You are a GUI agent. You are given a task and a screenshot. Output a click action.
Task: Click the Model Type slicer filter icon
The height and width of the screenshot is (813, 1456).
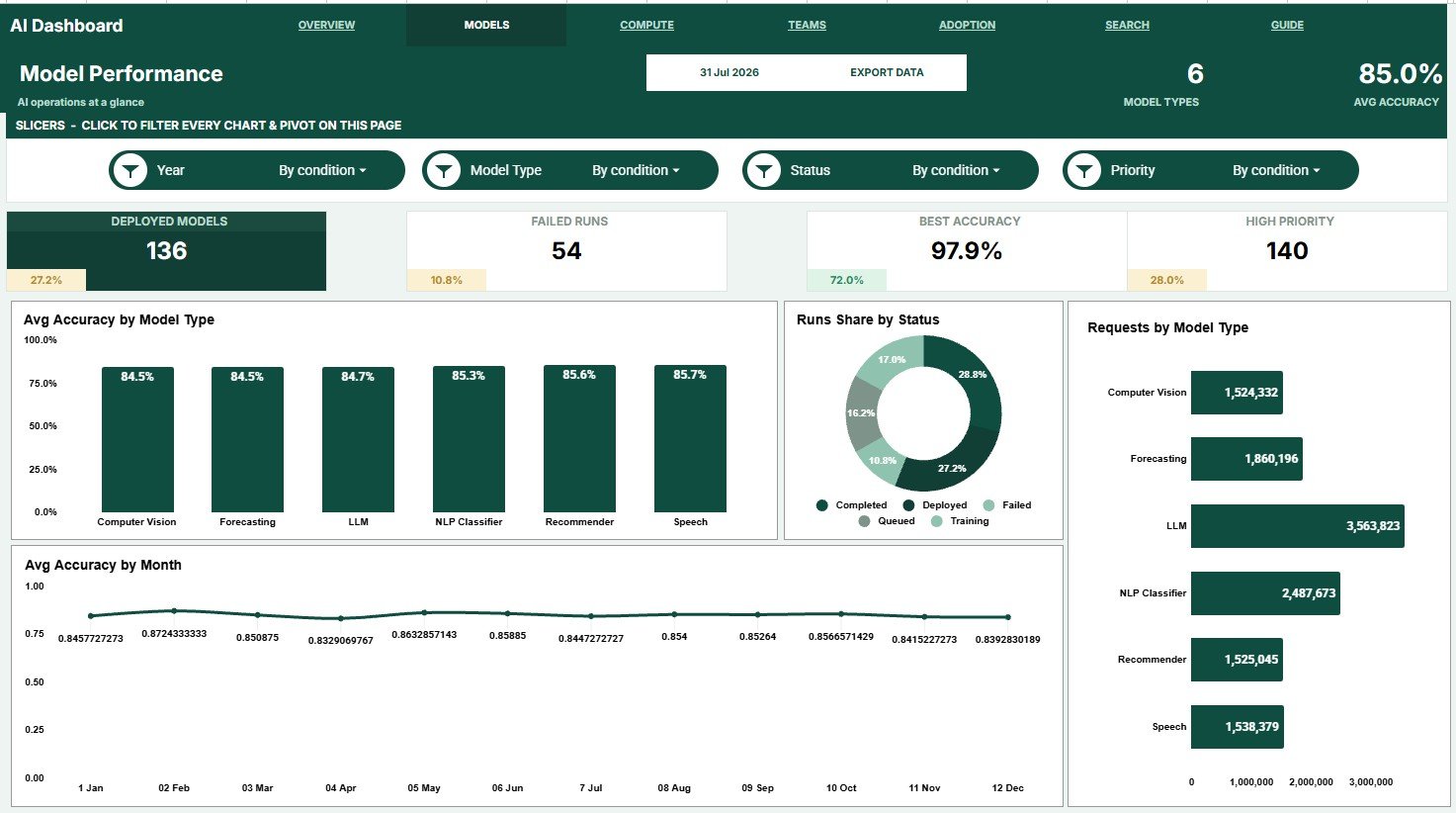[445, 170]
